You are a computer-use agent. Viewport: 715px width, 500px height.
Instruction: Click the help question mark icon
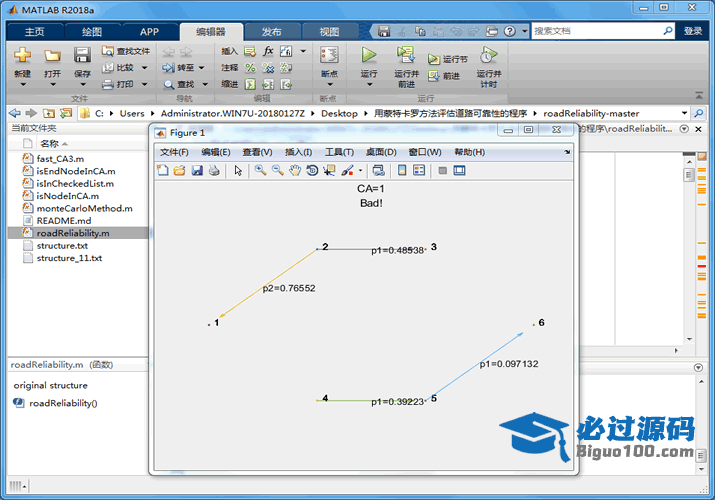pos(510,31)
